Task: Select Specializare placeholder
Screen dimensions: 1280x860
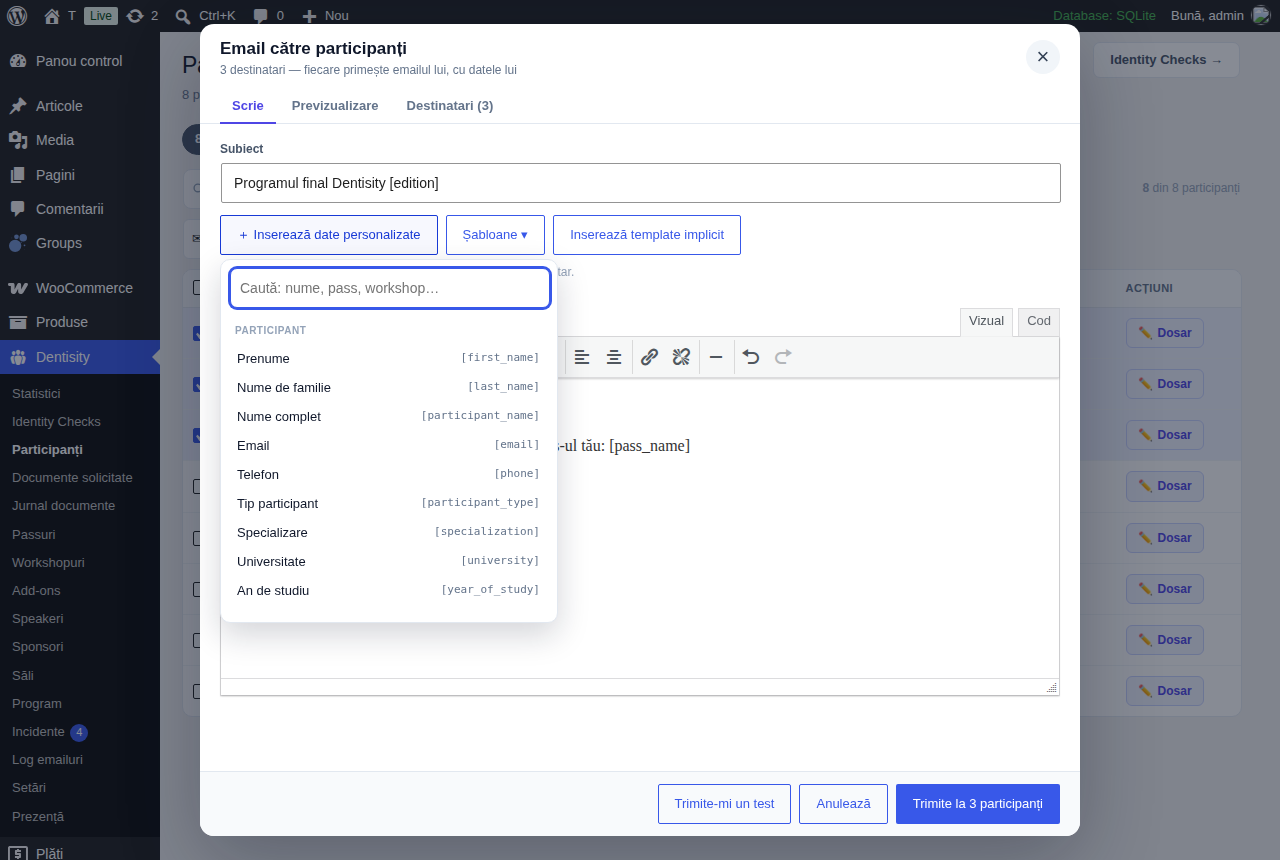Action: [388, 532]
